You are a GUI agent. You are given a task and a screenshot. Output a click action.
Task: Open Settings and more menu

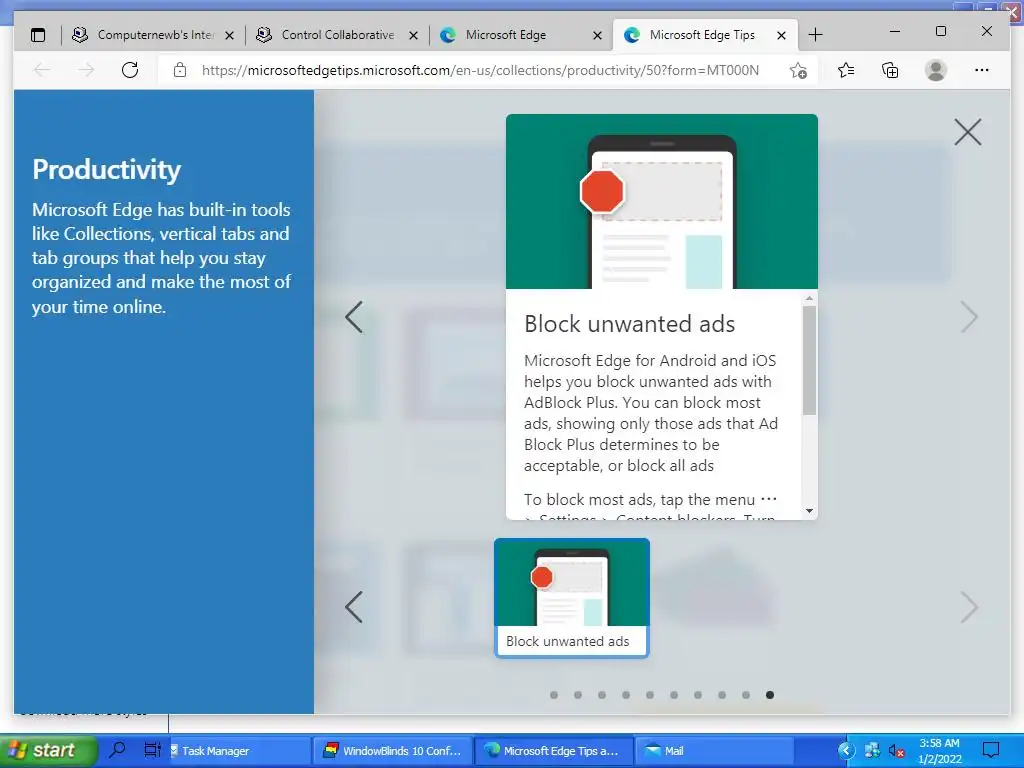pos(982,70)
